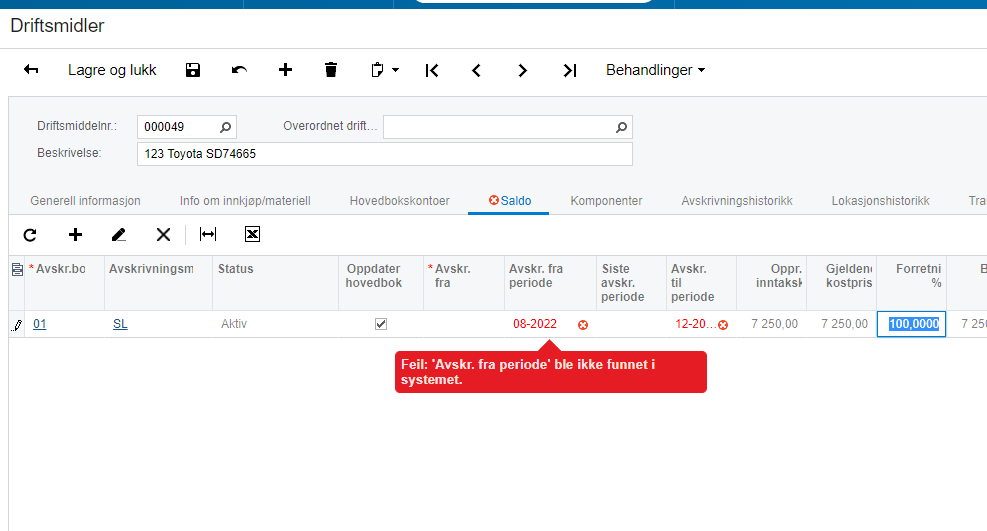
Task: Click the row pencil edit indicator
Action: (17, 325)
